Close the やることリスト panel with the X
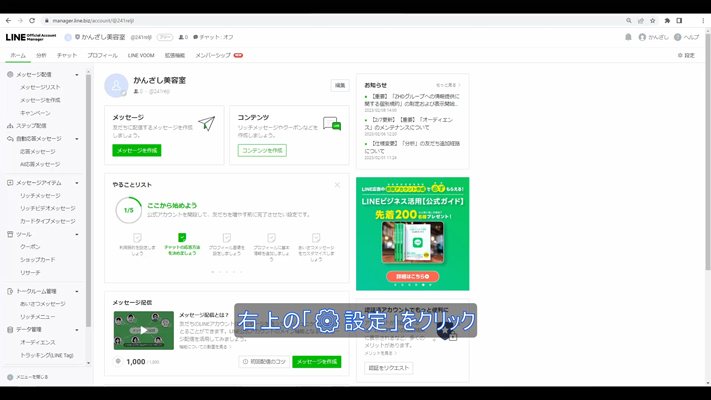Image resolution: width=711 pixels, height=400 pixels. click(x=337, y=185)
